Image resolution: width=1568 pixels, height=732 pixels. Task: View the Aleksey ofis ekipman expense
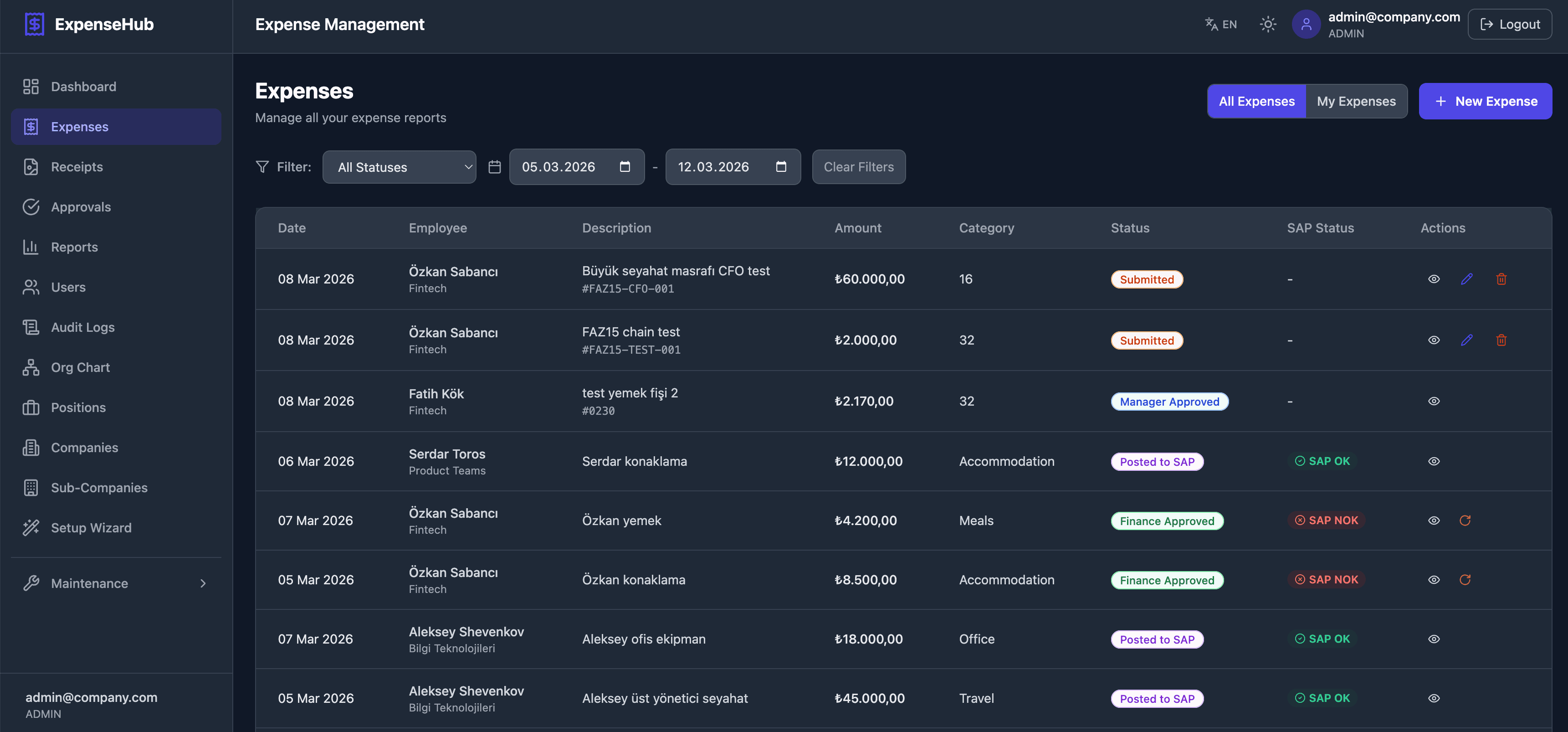[1434, 639]
